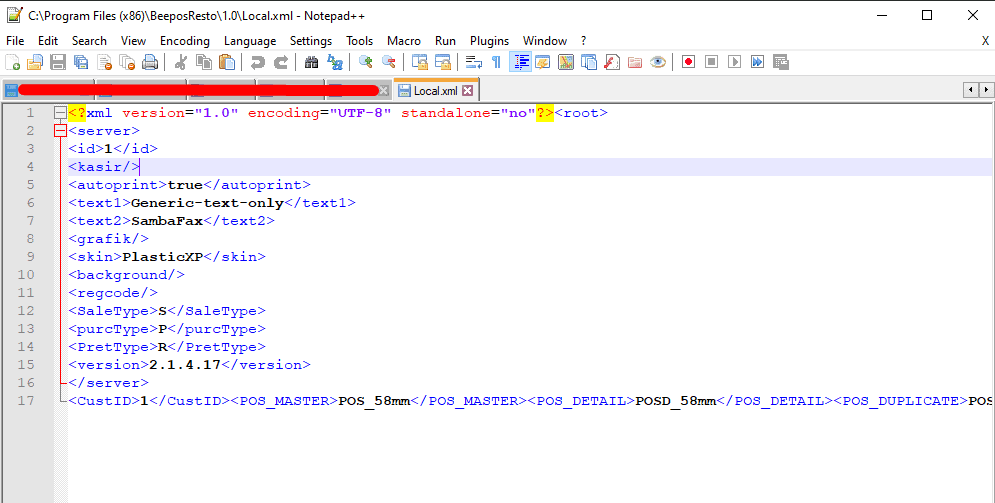Open Folder as Workspace toolbar icon
Viewport: 995px width, 503px height.
(x=635, y=62)
